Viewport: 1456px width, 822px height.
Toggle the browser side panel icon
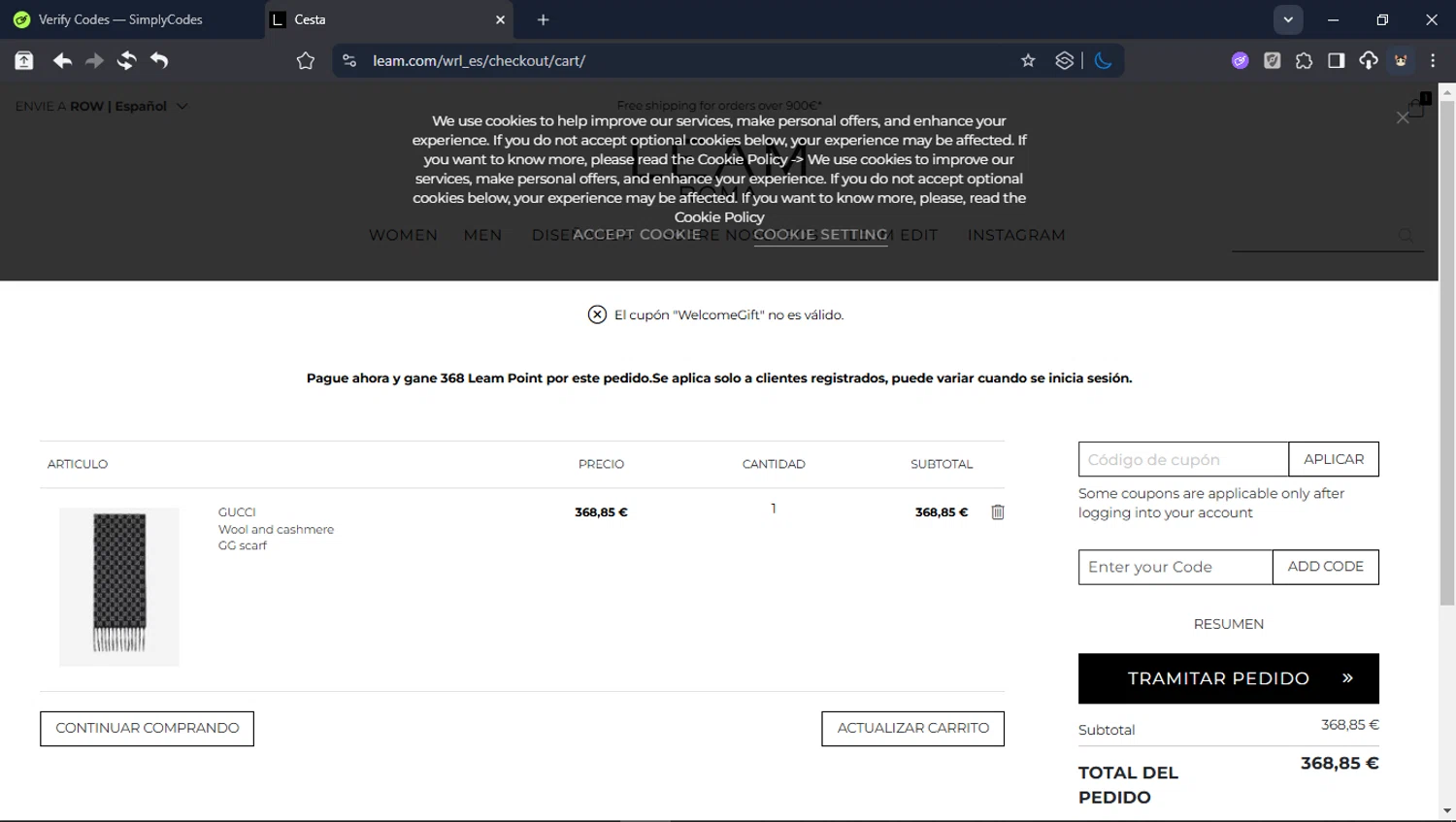point(1336,60)
